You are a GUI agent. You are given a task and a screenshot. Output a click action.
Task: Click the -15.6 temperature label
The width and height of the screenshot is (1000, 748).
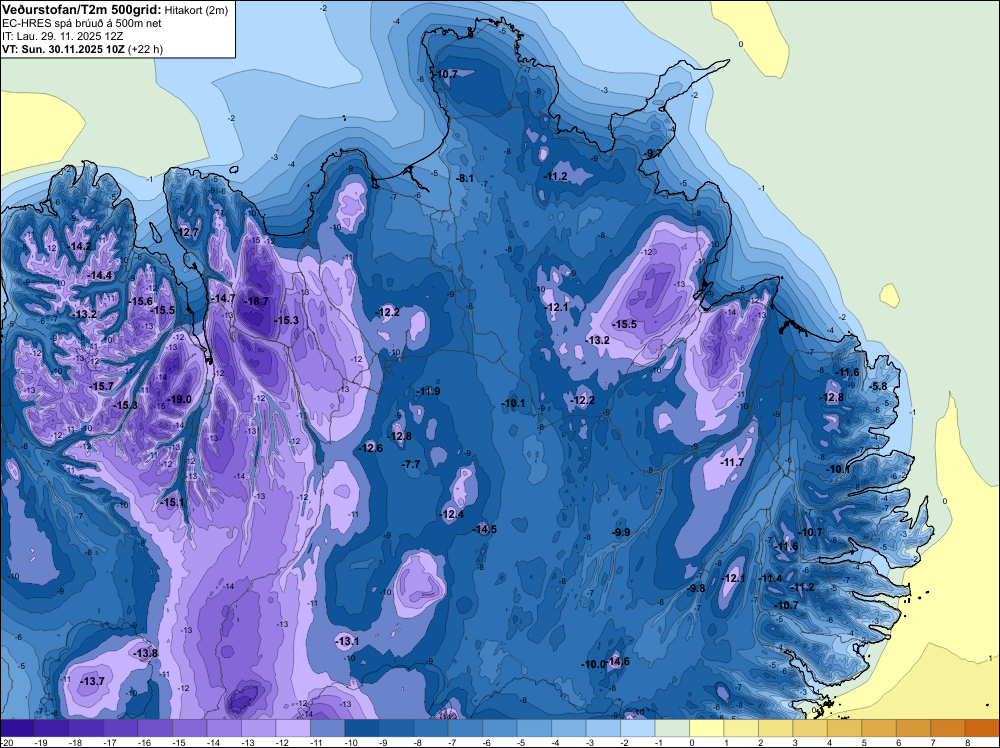[141, 301]
